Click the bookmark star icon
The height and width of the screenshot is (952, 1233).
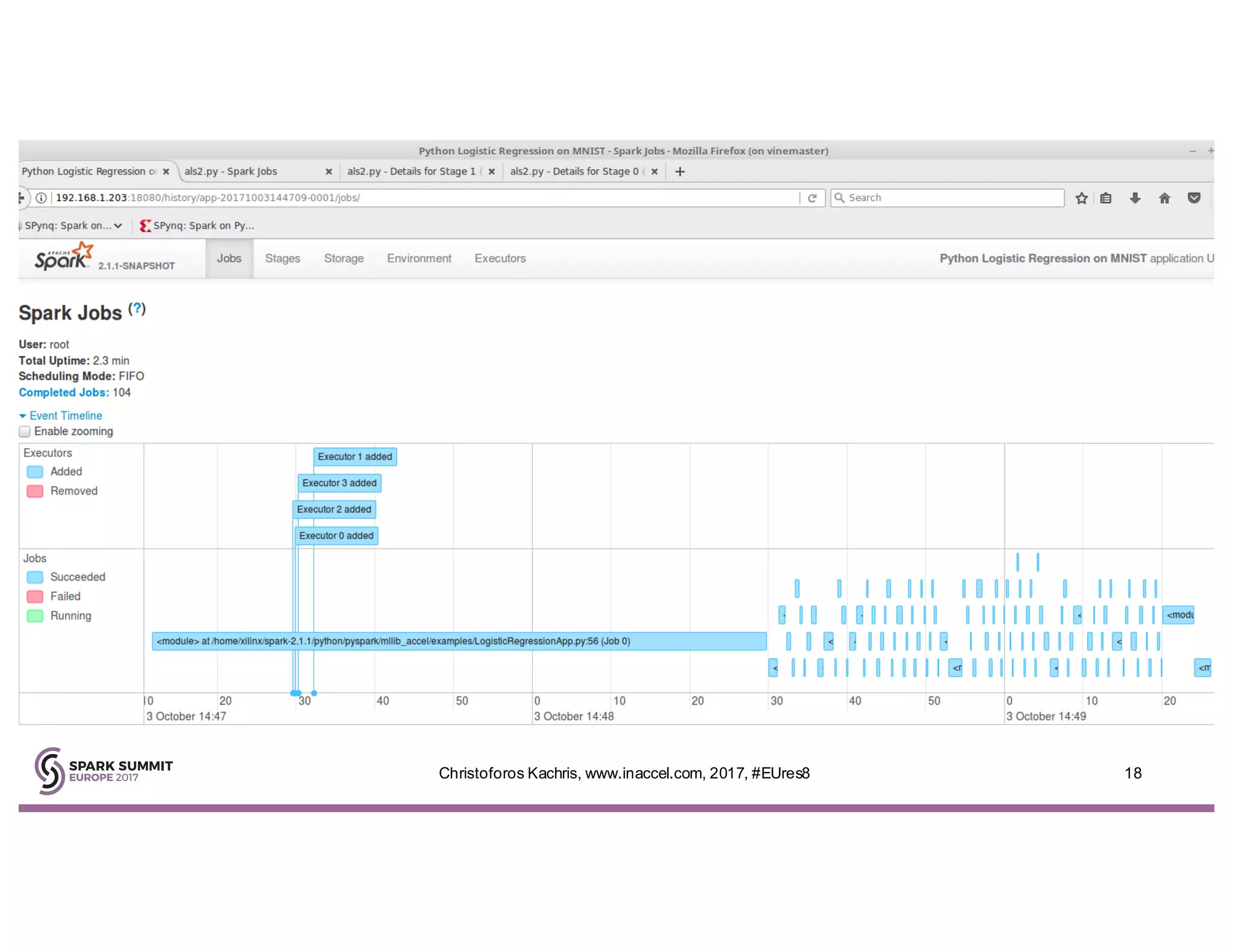click(1081, 198)
